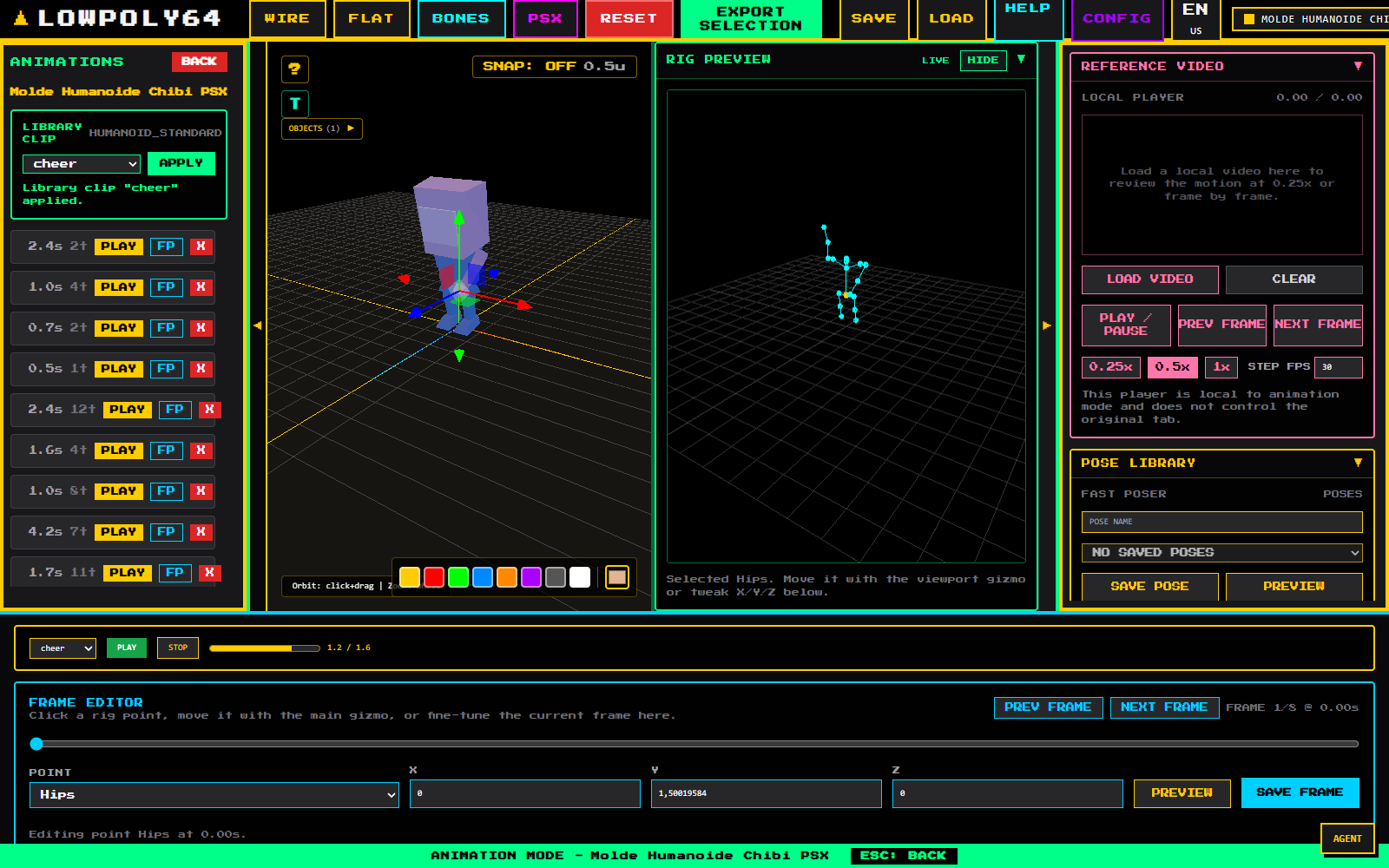Open FP for the 1.6s 4f animation
This screenshot has width=1389, height=868.
pos(166,450)
